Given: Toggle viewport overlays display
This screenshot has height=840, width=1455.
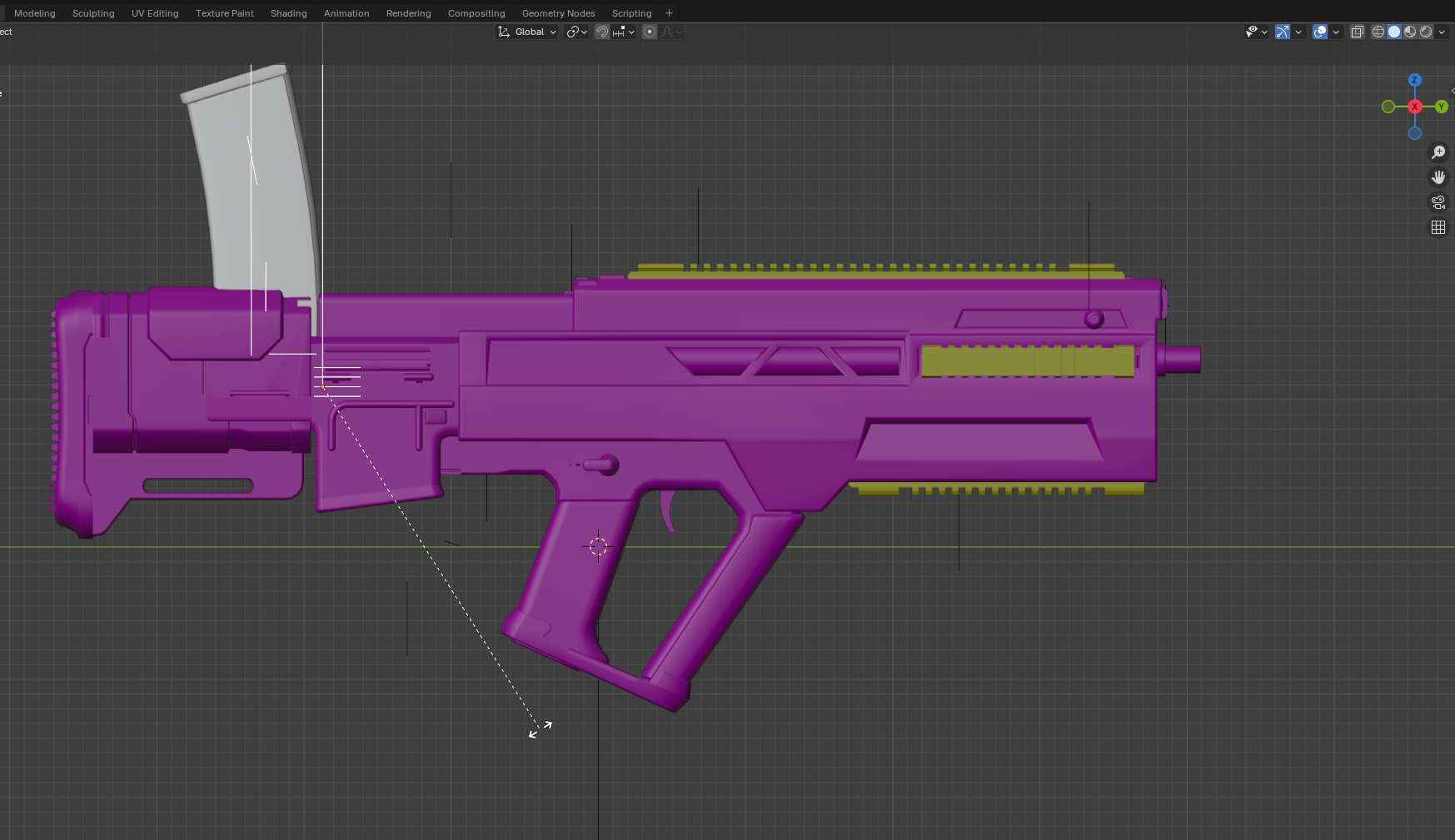Looking at the screenshot, I should coord(1320,32).
